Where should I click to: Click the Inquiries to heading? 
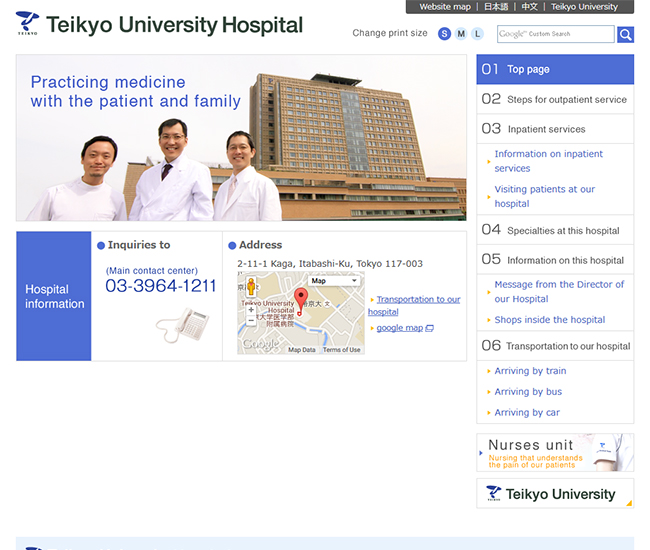[x=139, y=245]
